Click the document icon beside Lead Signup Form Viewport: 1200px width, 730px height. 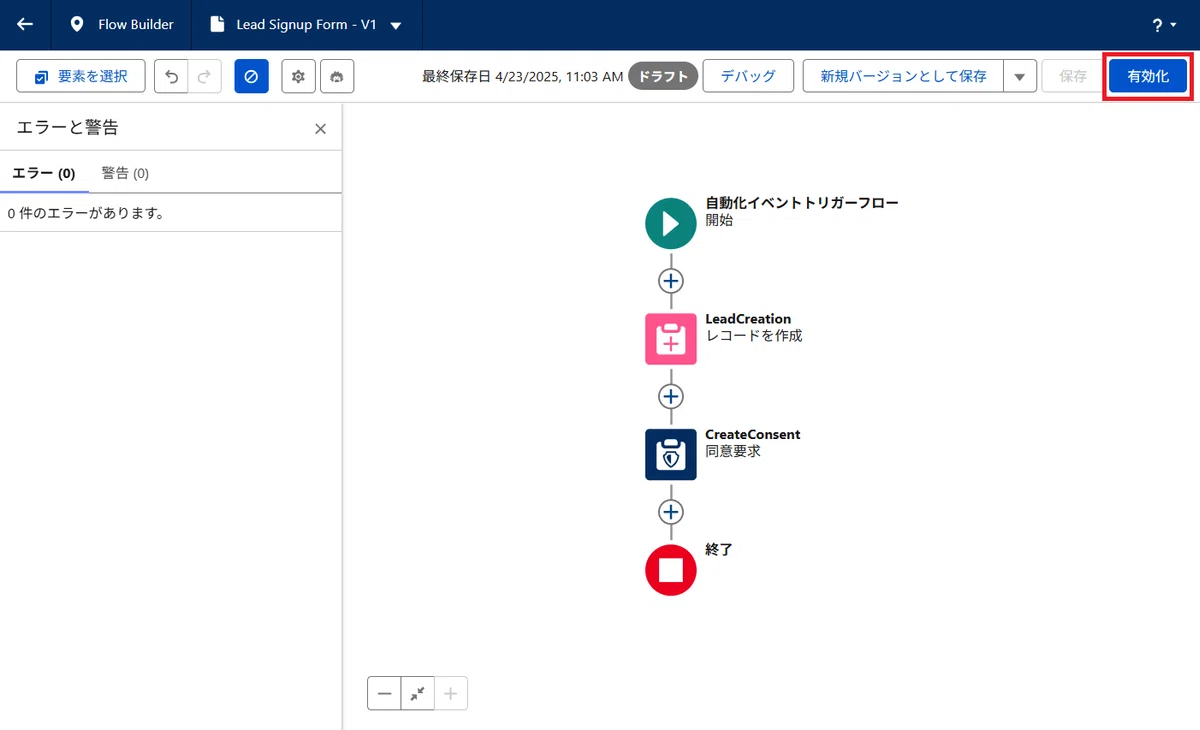click(217, 25)
